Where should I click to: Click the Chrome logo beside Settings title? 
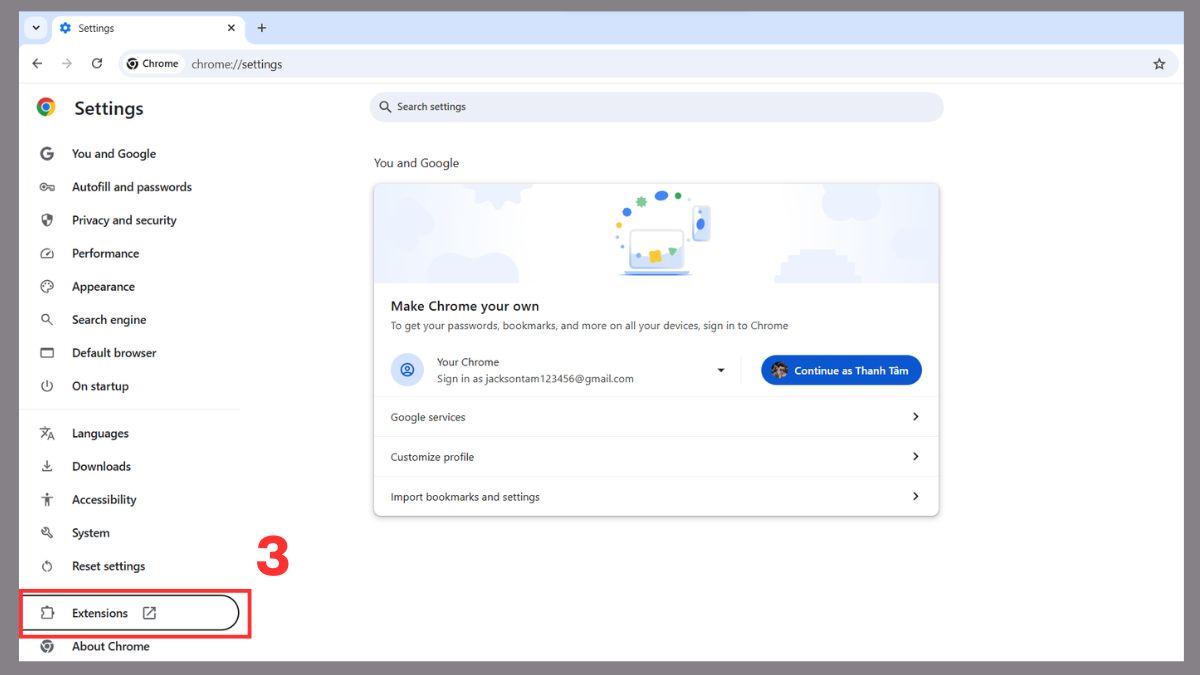(x=46, y=107)
